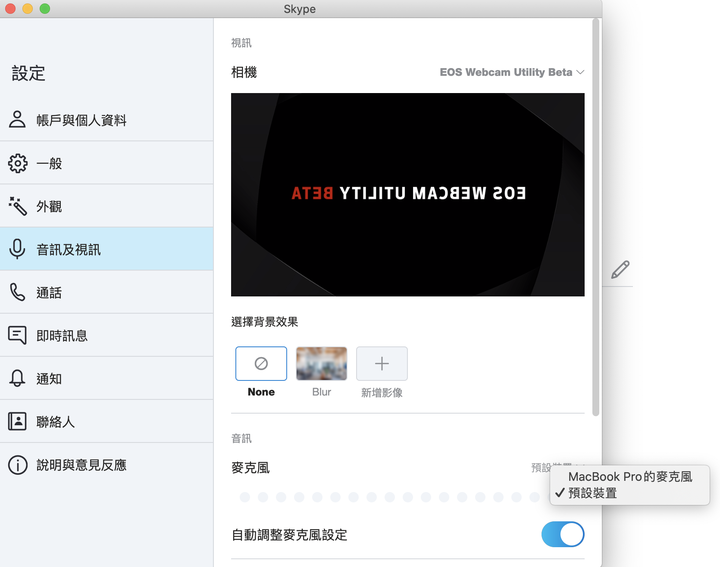Switch to 外觀 settings section
This screenshot has height=567, width=720.
click(107, 206)
